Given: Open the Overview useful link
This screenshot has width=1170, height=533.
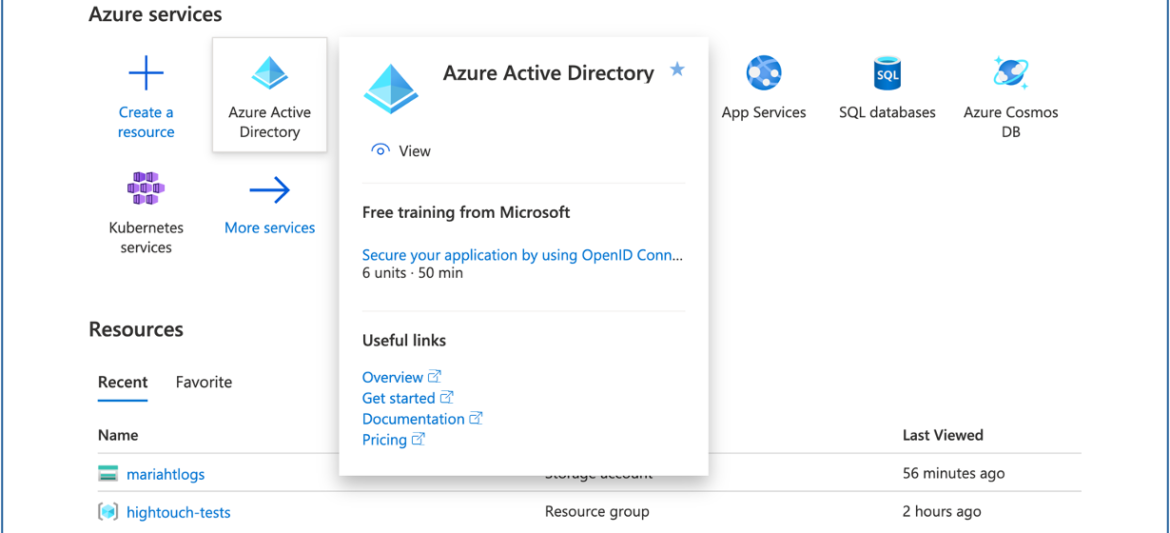Looking at the screenshot, I should (x=392, y=377).
